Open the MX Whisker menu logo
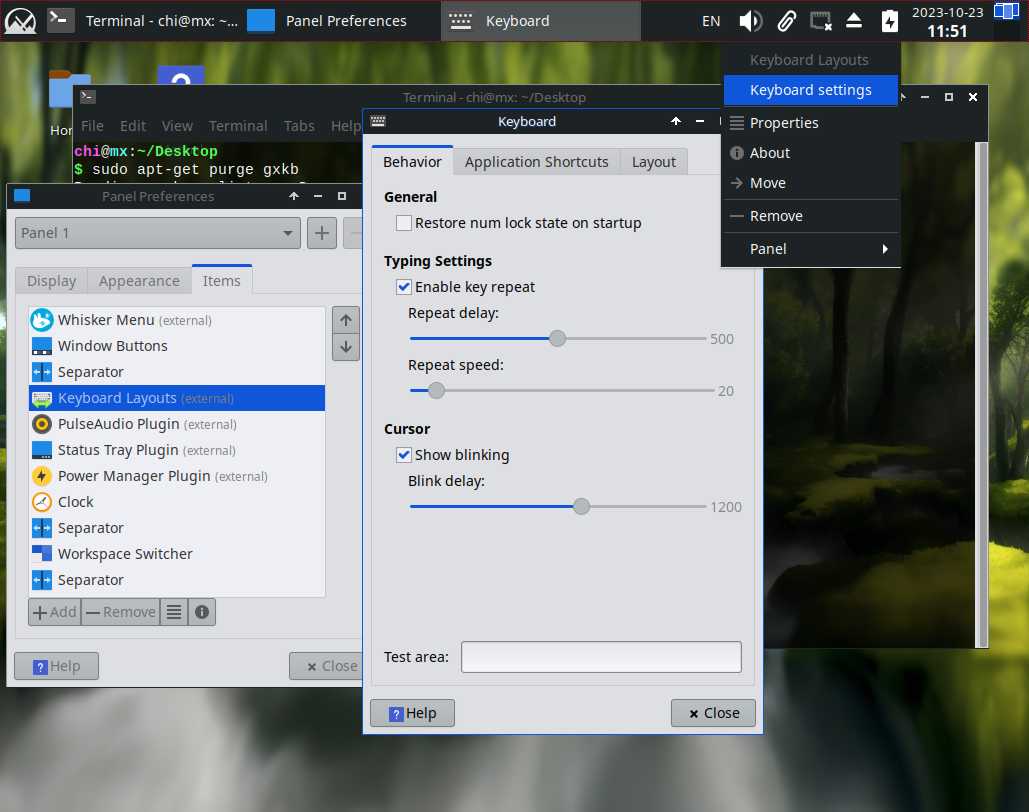1029x812 pixels. (20, 21)
